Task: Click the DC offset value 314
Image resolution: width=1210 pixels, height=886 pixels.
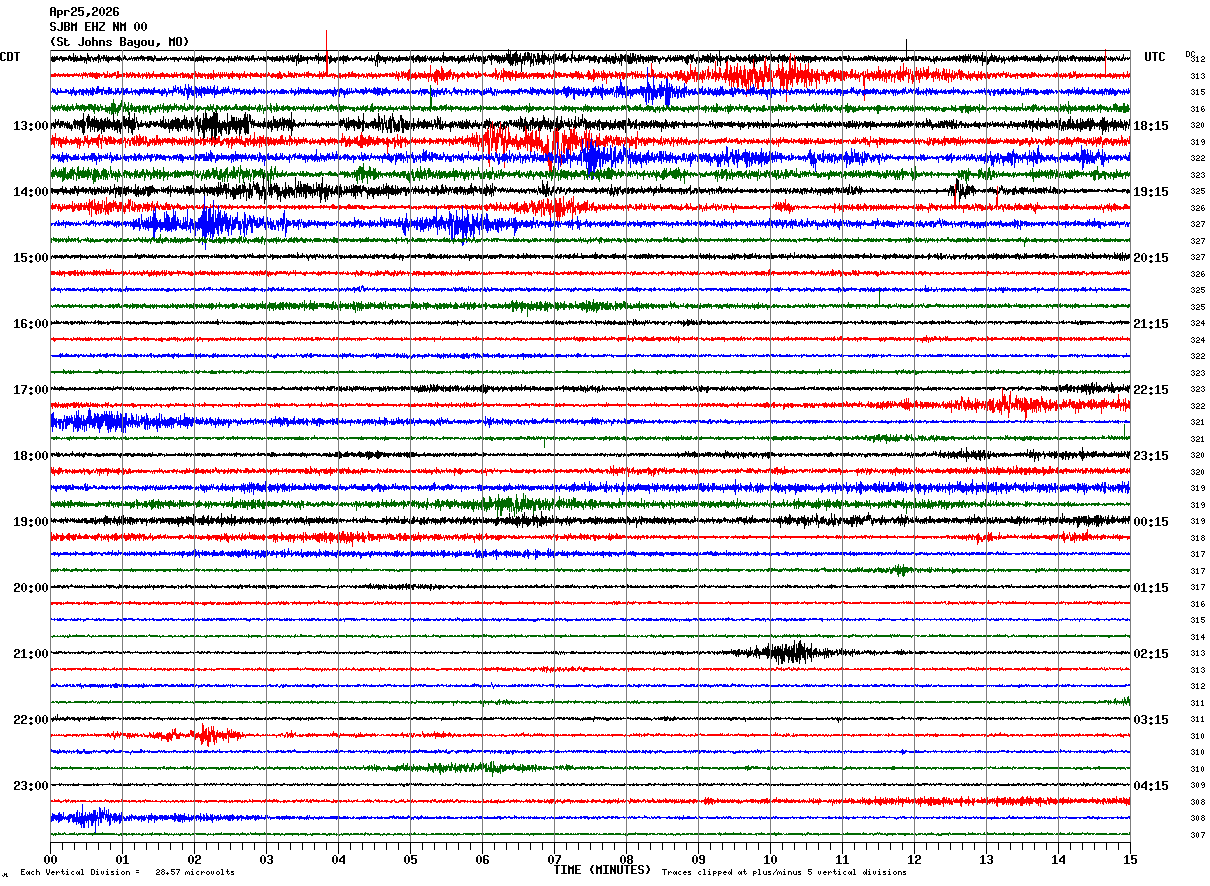Action: [x=1197, y=637]
